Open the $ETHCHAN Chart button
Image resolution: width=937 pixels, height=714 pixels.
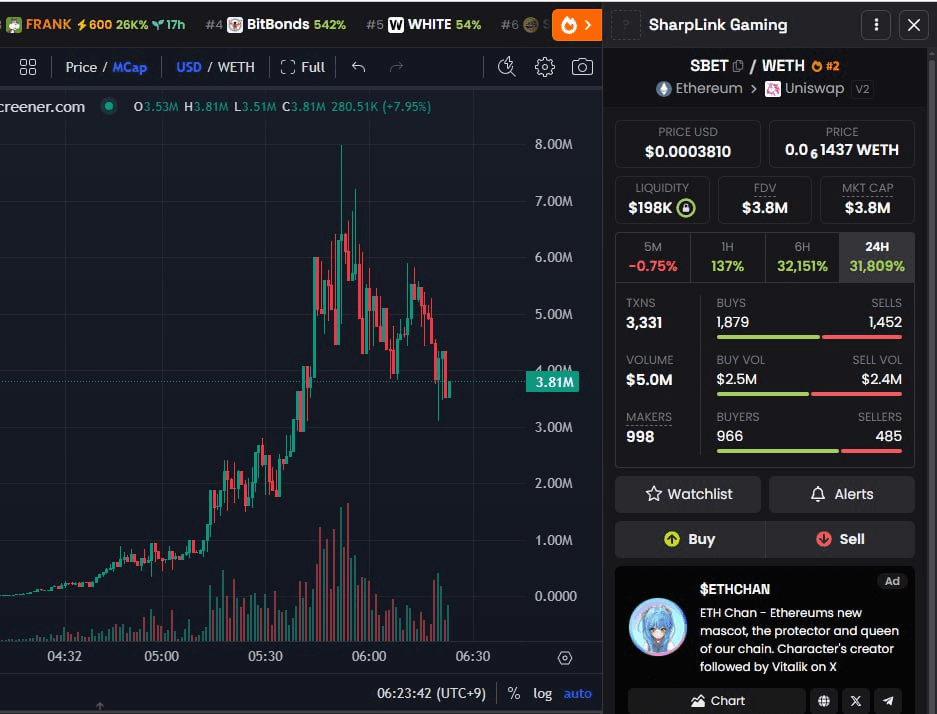pyautogui.click(x=717, y=701)
